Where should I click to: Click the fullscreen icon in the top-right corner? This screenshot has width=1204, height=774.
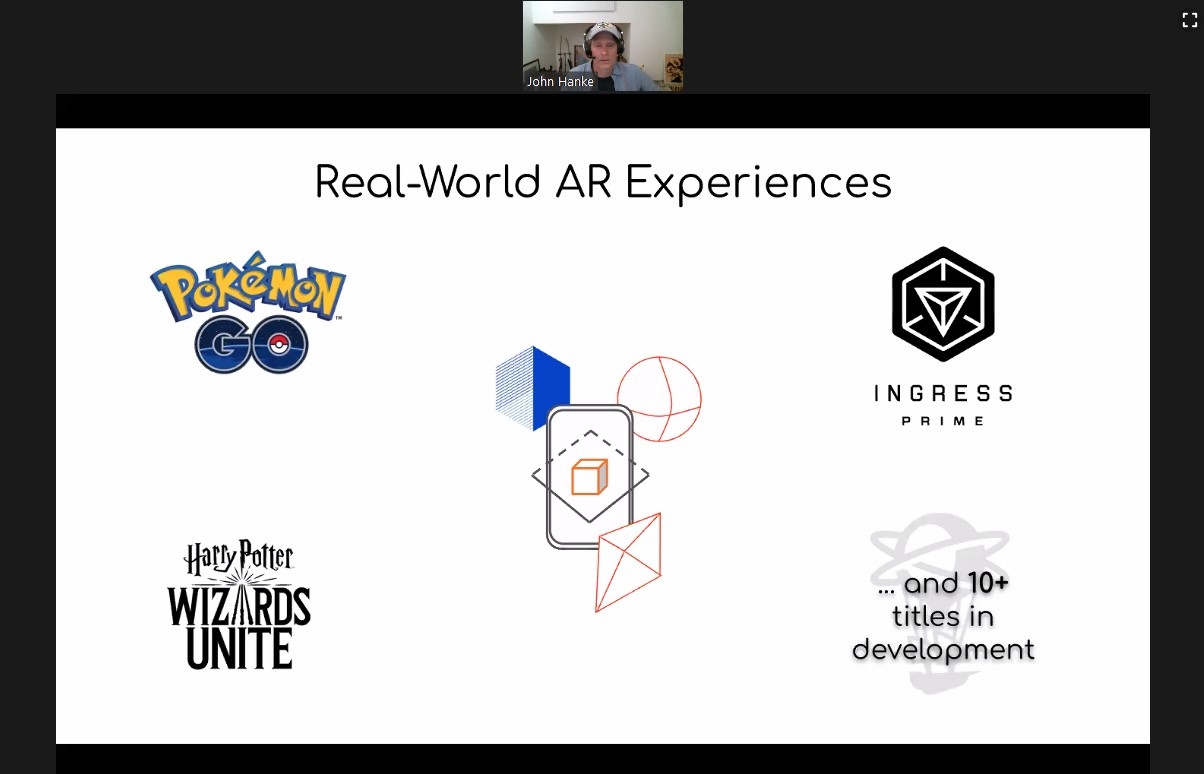[x=1189, y=20]
